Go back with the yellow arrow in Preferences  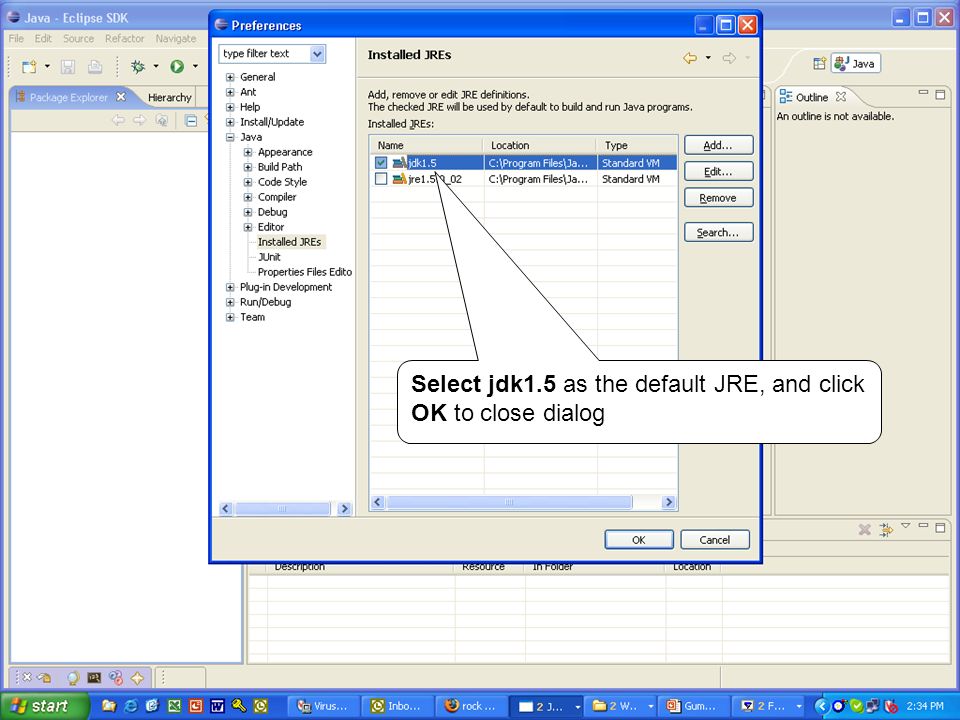point(690,58)
